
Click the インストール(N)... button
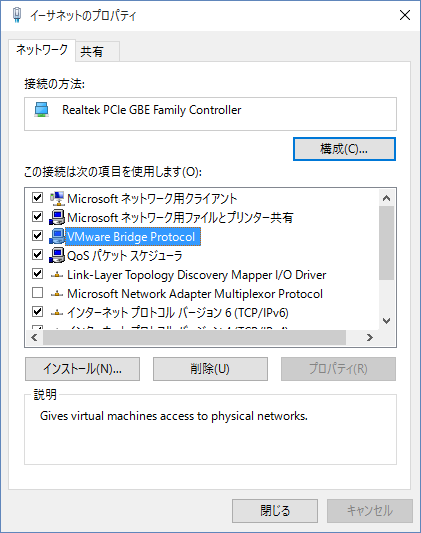point(83,369)
